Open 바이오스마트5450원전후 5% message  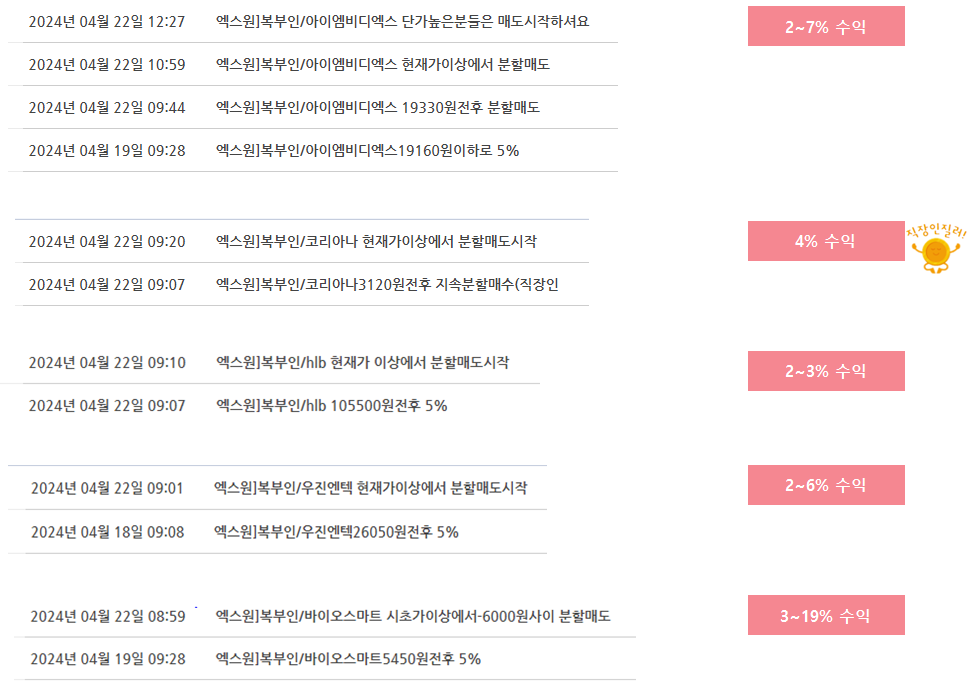coord(348,659)
